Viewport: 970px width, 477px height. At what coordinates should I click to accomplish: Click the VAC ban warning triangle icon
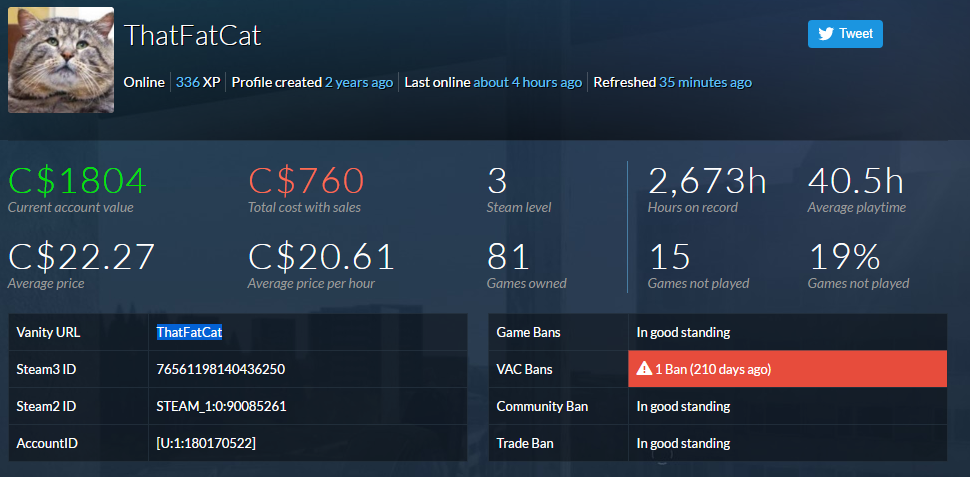pos(644,369)
